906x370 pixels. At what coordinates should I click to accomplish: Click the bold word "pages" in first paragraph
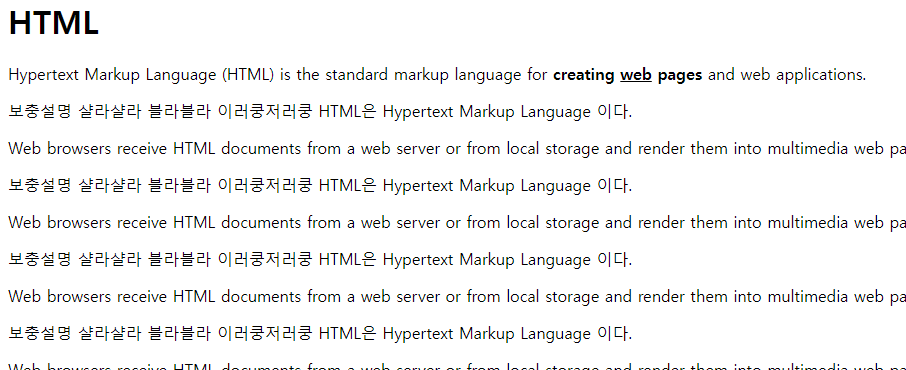pos(680,76)
